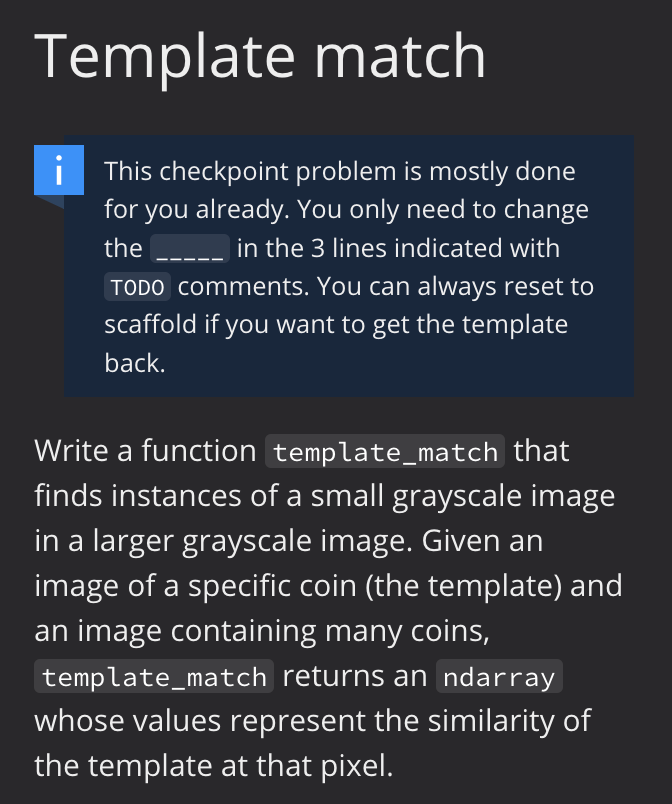Click "in the 3 lines indicated with" text
The width and height of the screenshot is (672, 804).
[x=398, y=248]
